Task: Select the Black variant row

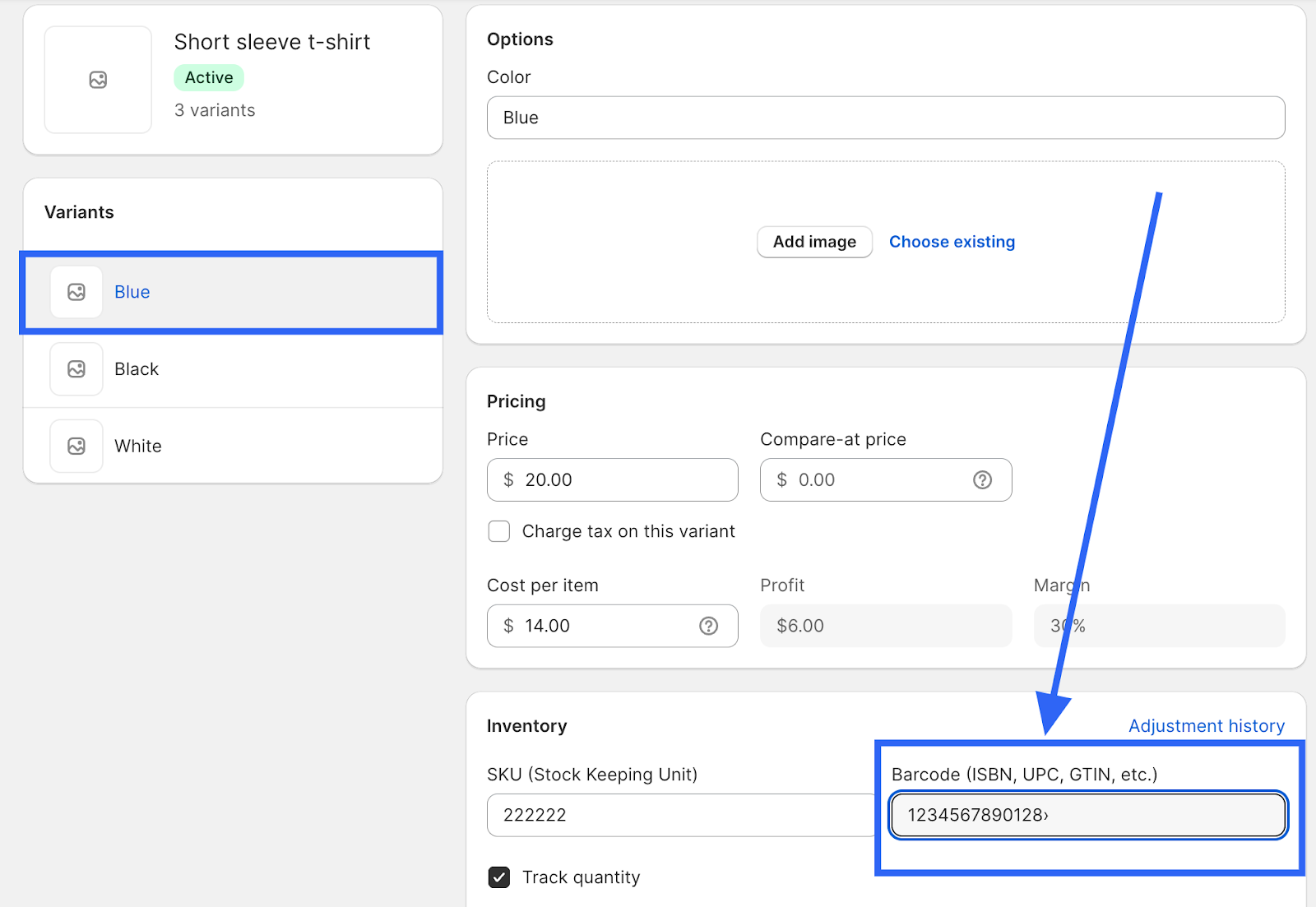Action: (x=233, y=369)
